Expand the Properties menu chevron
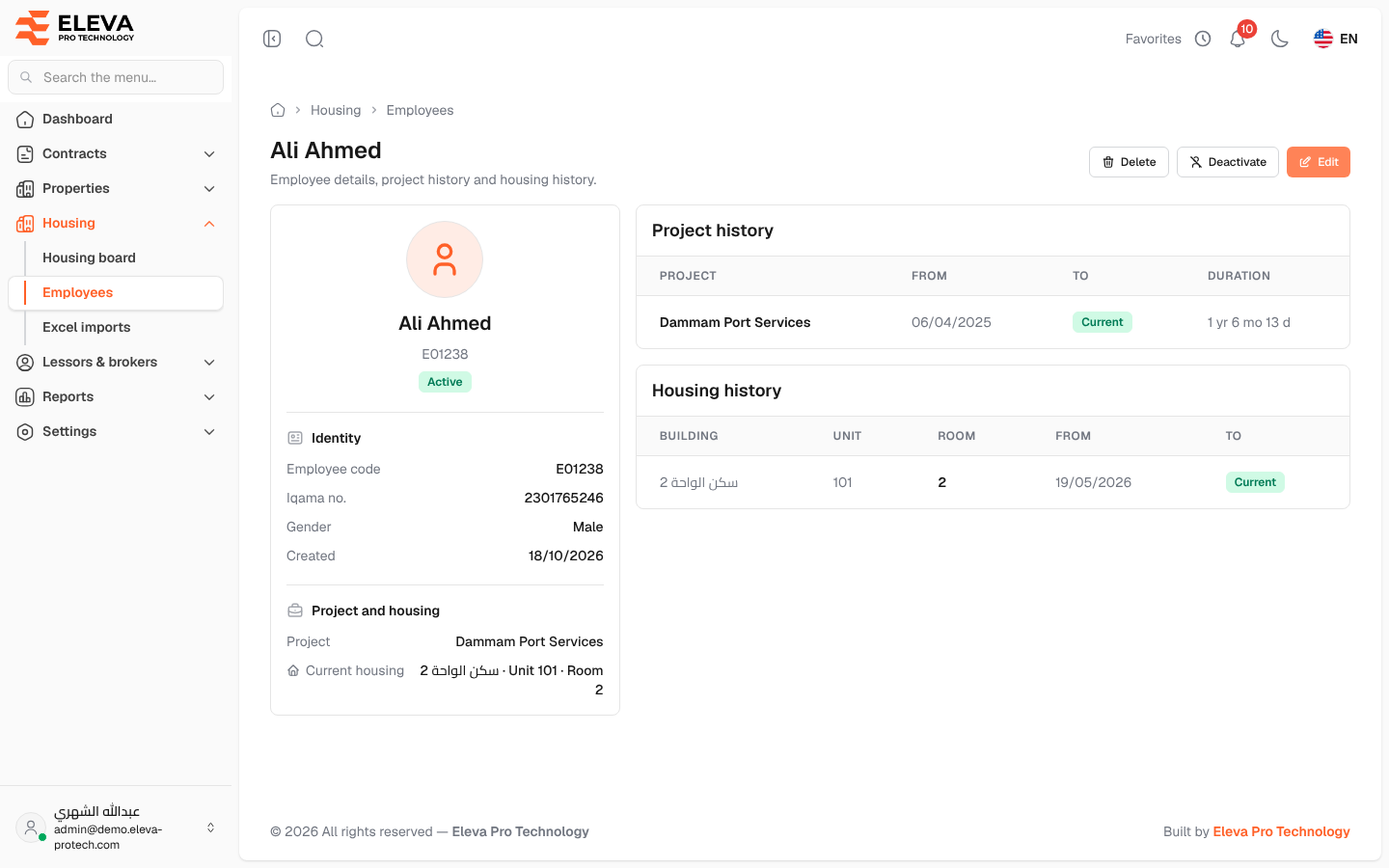 (209, 189)
